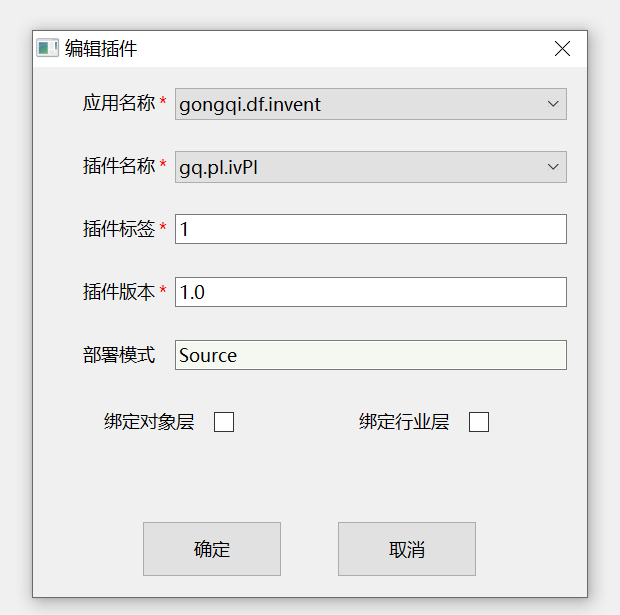This screenshot has width=620, height=615.
Task: Click the 应用名称 field label
Action: [119, 104]
